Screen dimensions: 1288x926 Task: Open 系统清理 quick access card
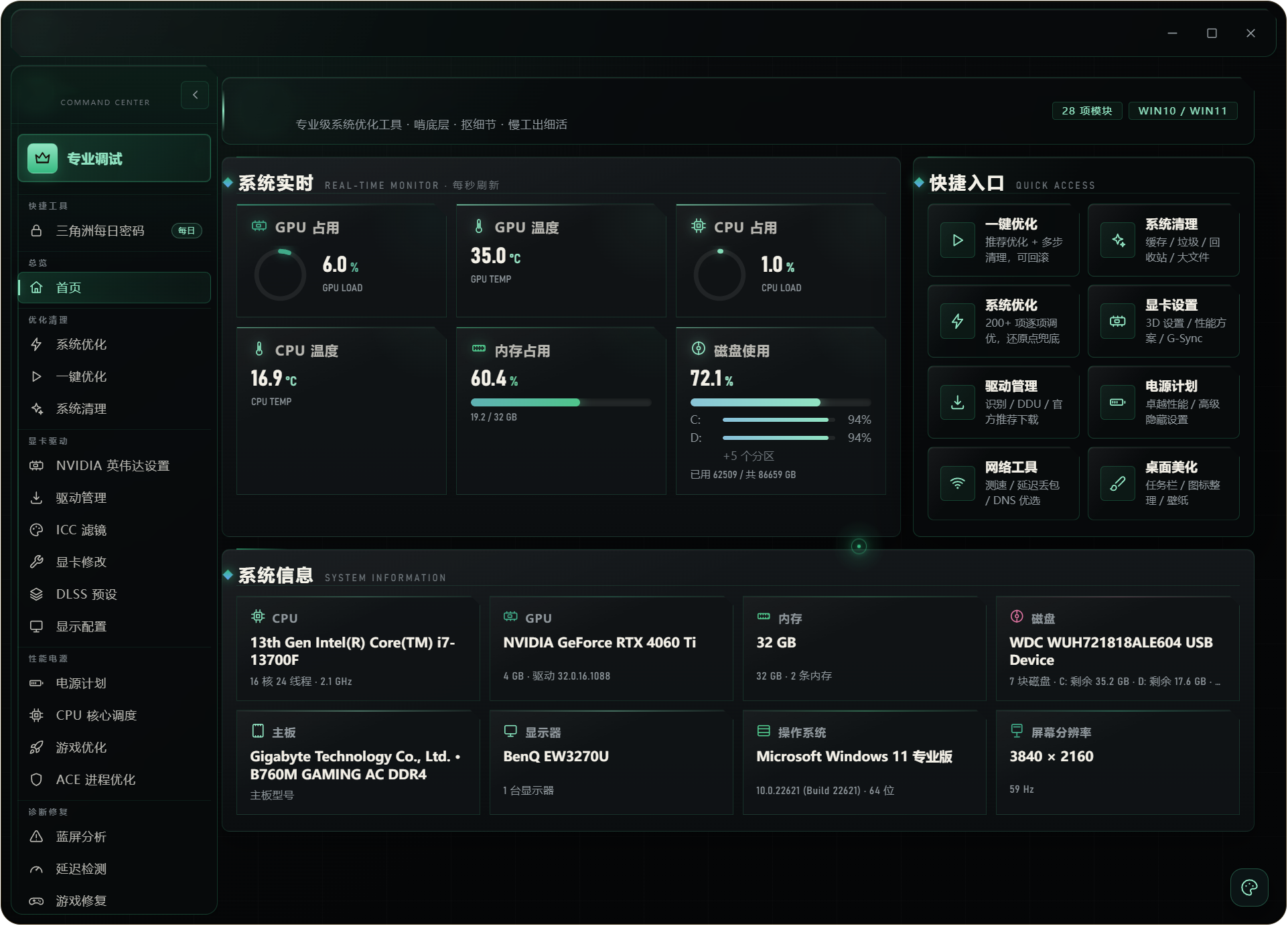pyautogui.click(x=1163, y=240)
